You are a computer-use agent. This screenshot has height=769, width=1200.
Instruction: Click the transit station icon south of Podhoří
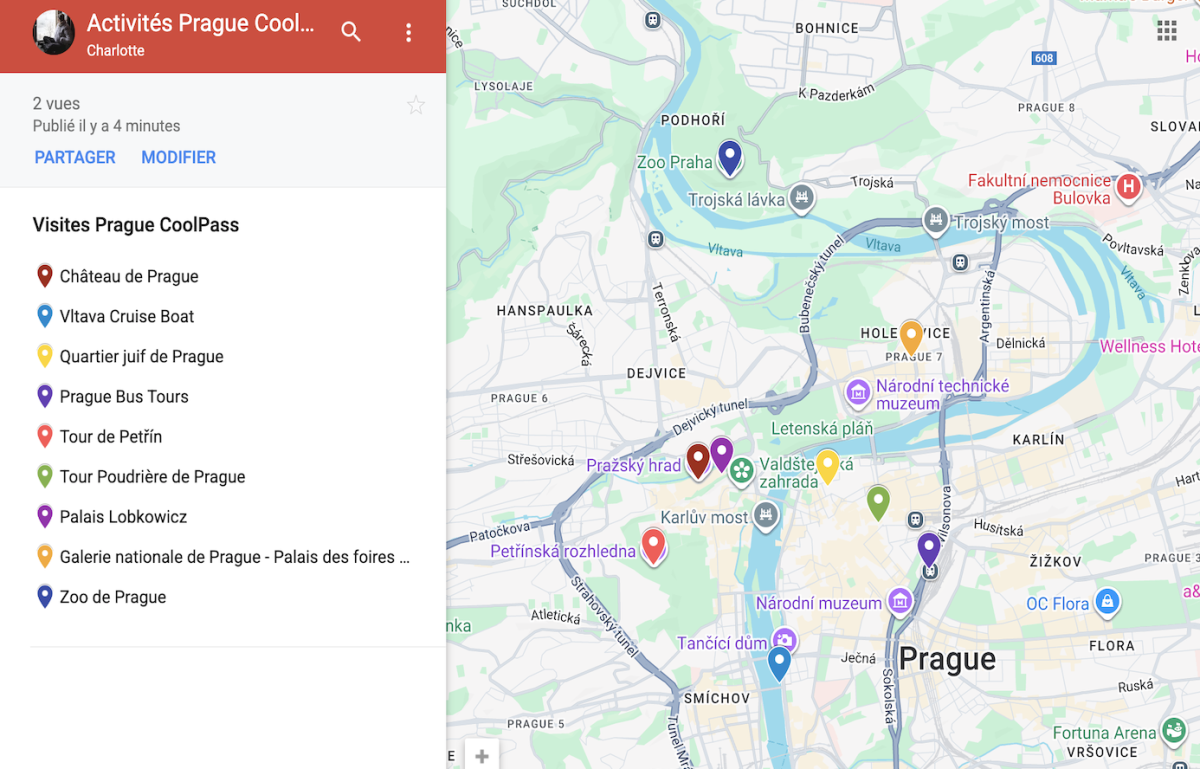[655, 240]
